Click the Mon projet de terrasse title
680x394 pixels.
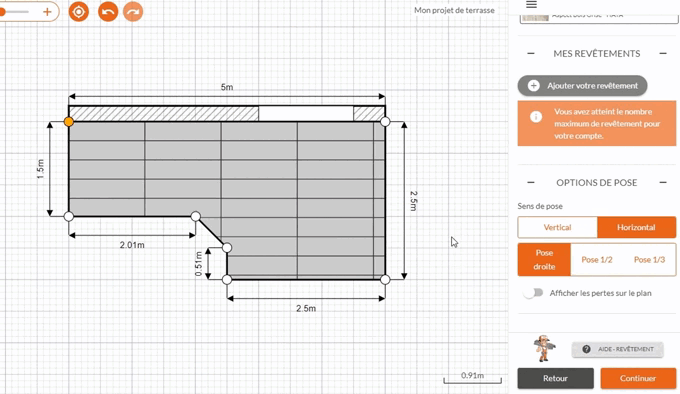coord(454,10)
